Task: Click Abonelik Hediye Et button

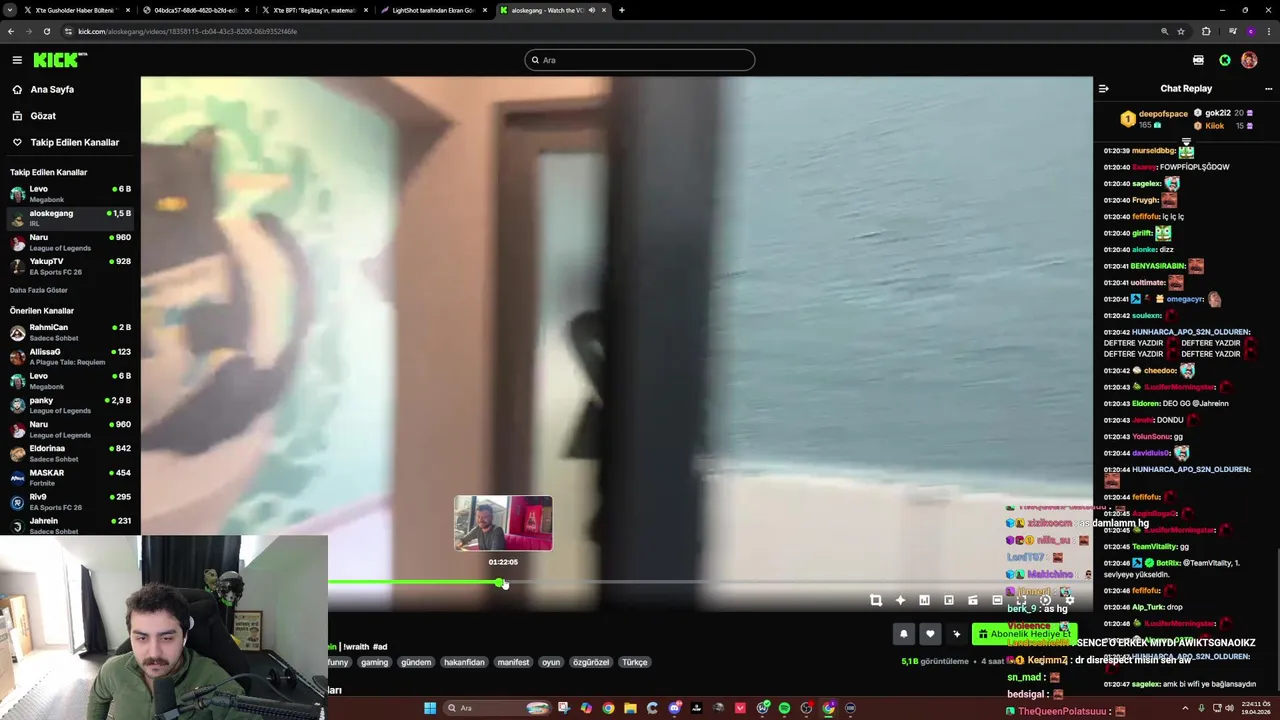Action: click(x=1024, y=634)
